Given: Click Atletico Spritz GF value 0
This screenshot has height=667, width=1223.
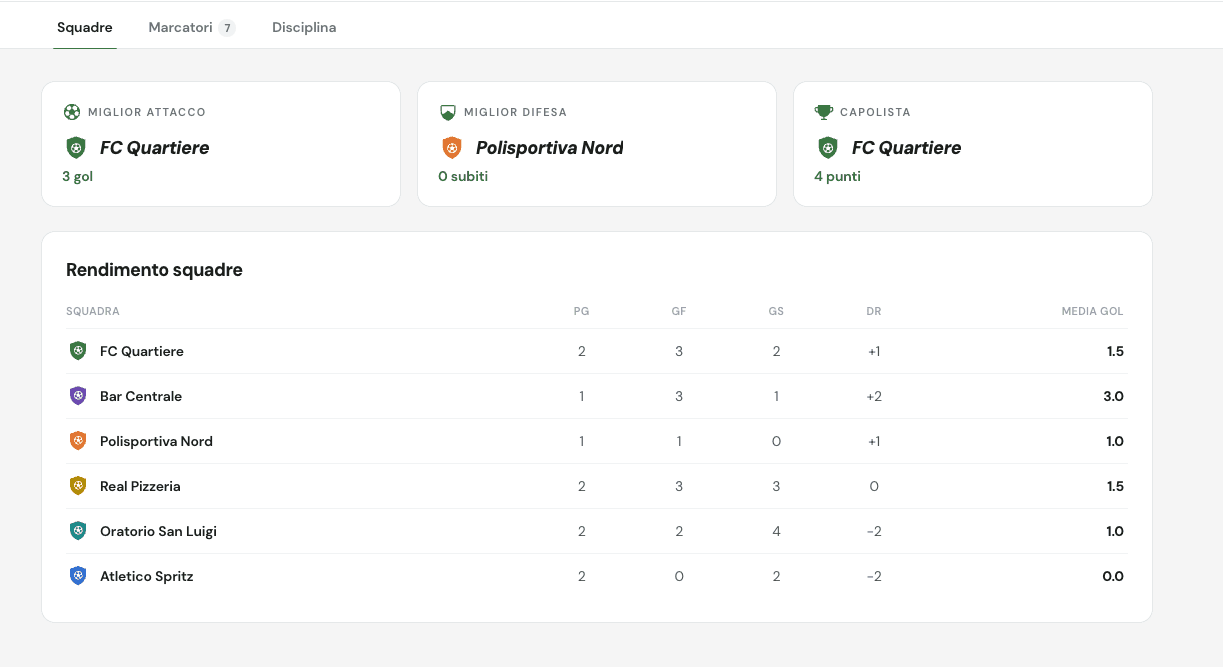Looking at the screenshot, I should click(679, 576).
